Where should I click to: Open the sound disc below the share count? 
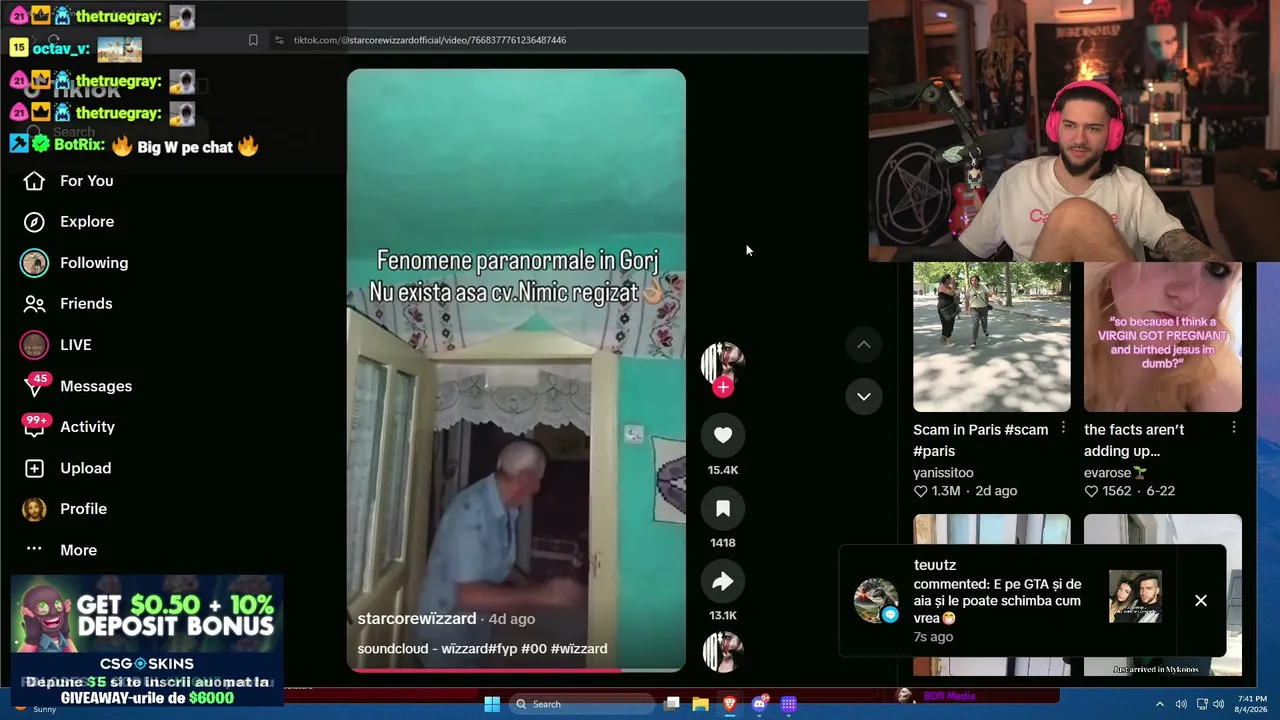(722, 651)
